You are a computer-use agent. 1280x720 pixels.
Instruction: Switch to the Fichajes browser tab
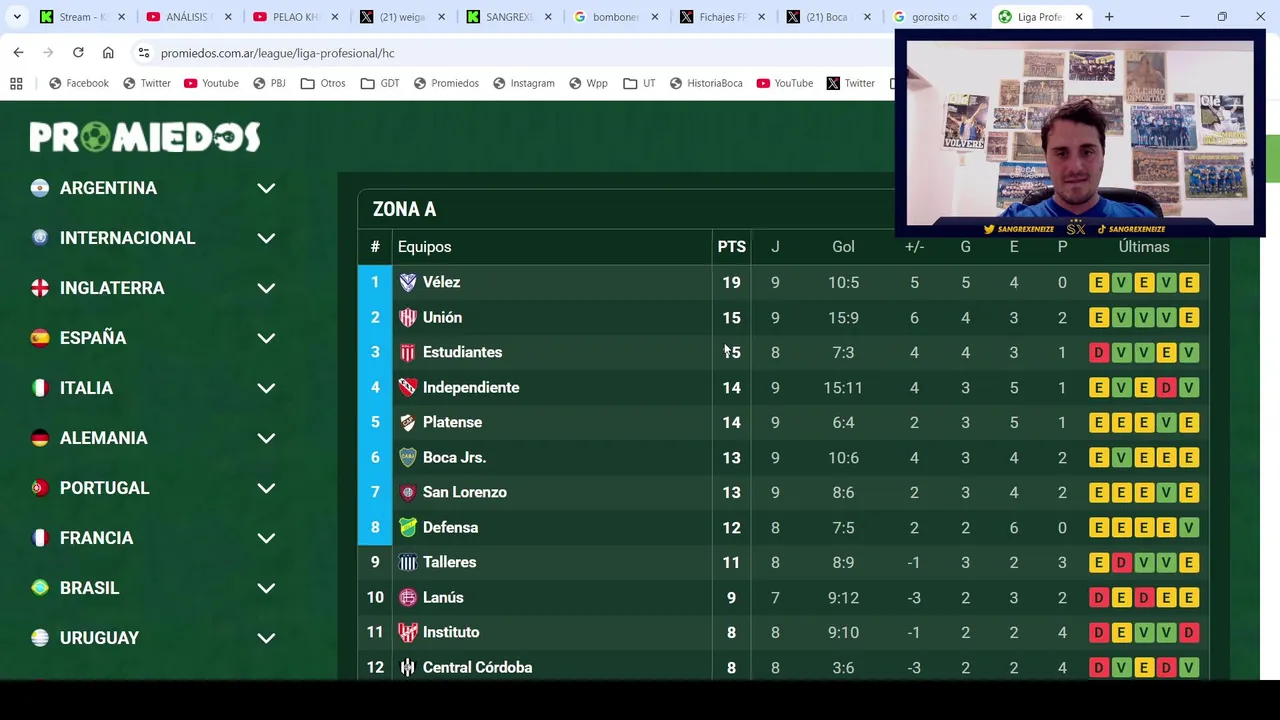pos(723,17)
